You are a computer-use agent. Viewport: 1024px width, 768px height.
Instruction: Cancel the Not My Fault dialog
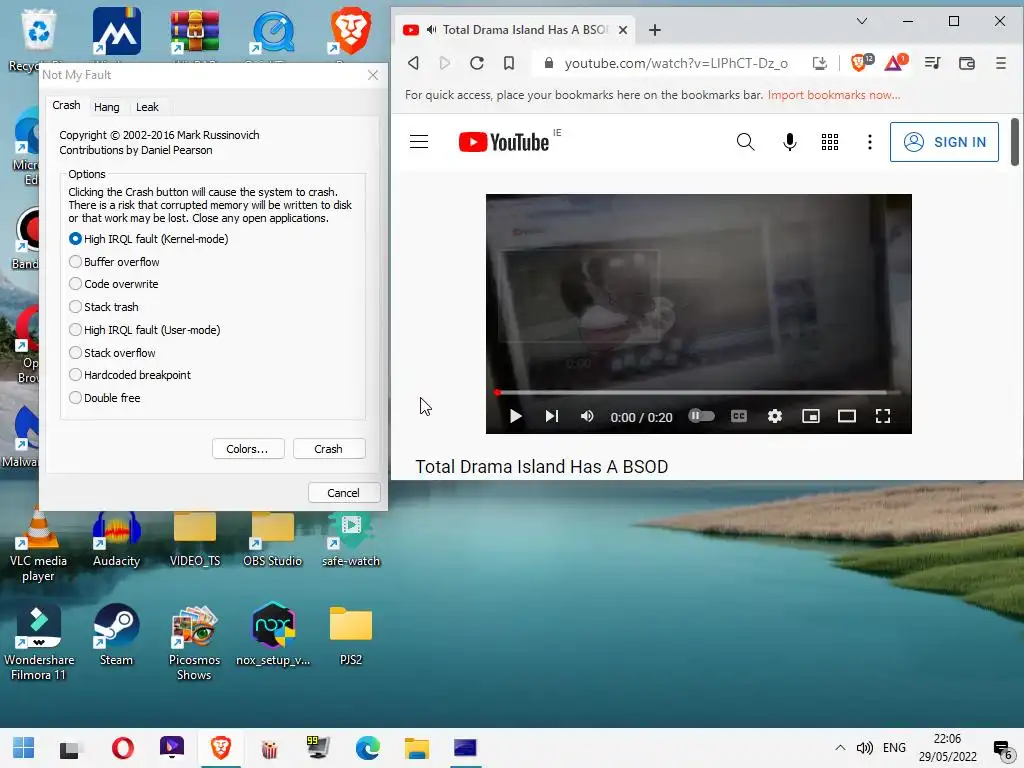(344, 493)
